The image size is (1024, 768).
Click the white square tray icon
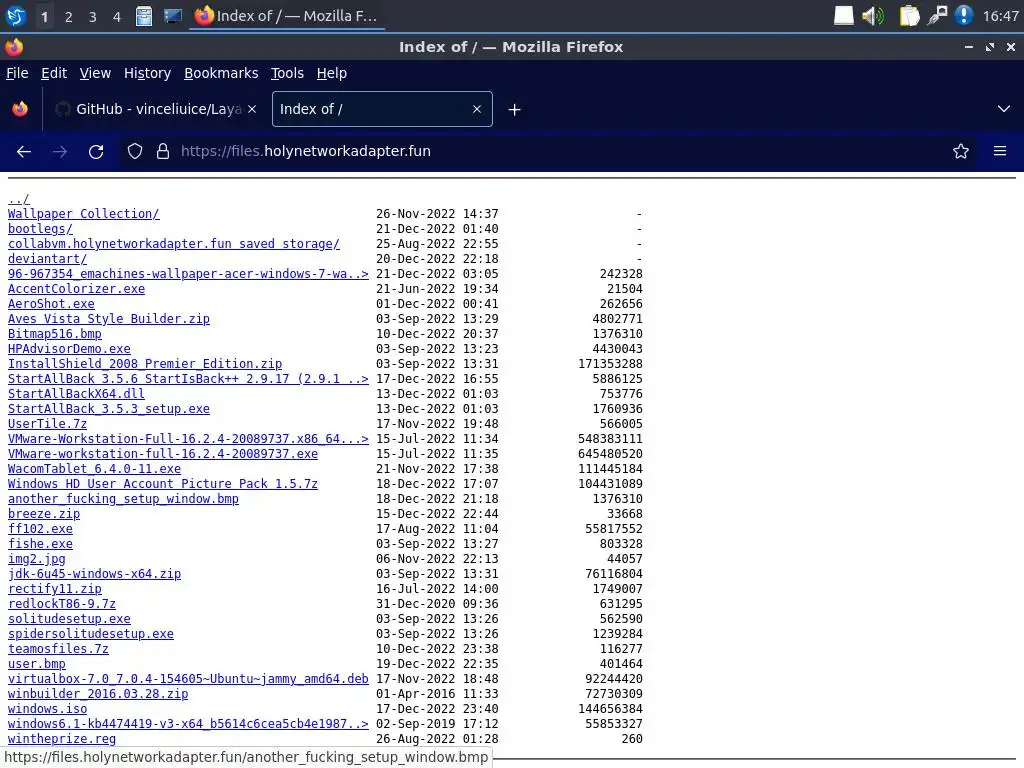point(844,16)
